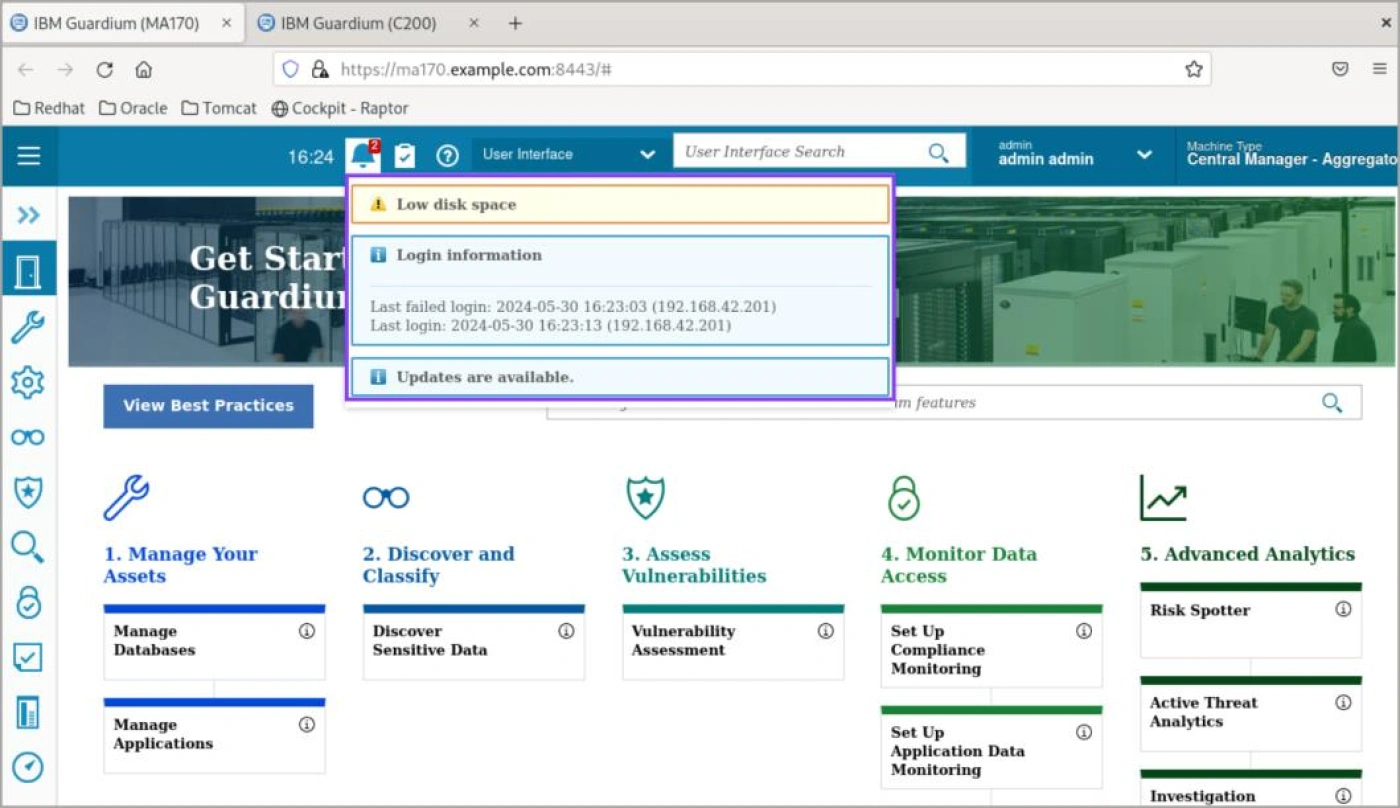Image resolution: width=1400 pixels, height=808 pixels.
Task: Switch to IBM Guardium (C200) tab
Action: (x=358, y=23)
